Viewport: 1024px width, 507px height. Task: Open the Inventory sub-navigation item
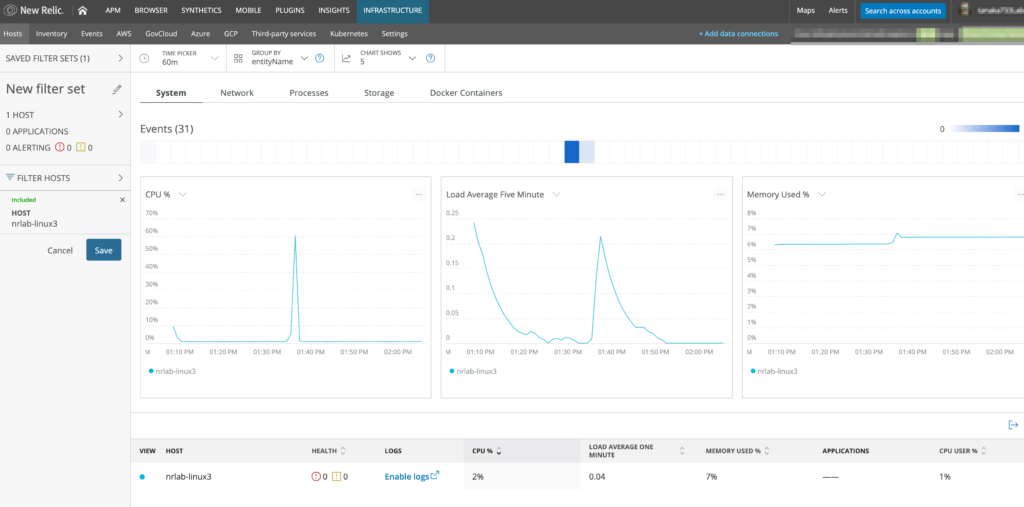tap(52, 33)
